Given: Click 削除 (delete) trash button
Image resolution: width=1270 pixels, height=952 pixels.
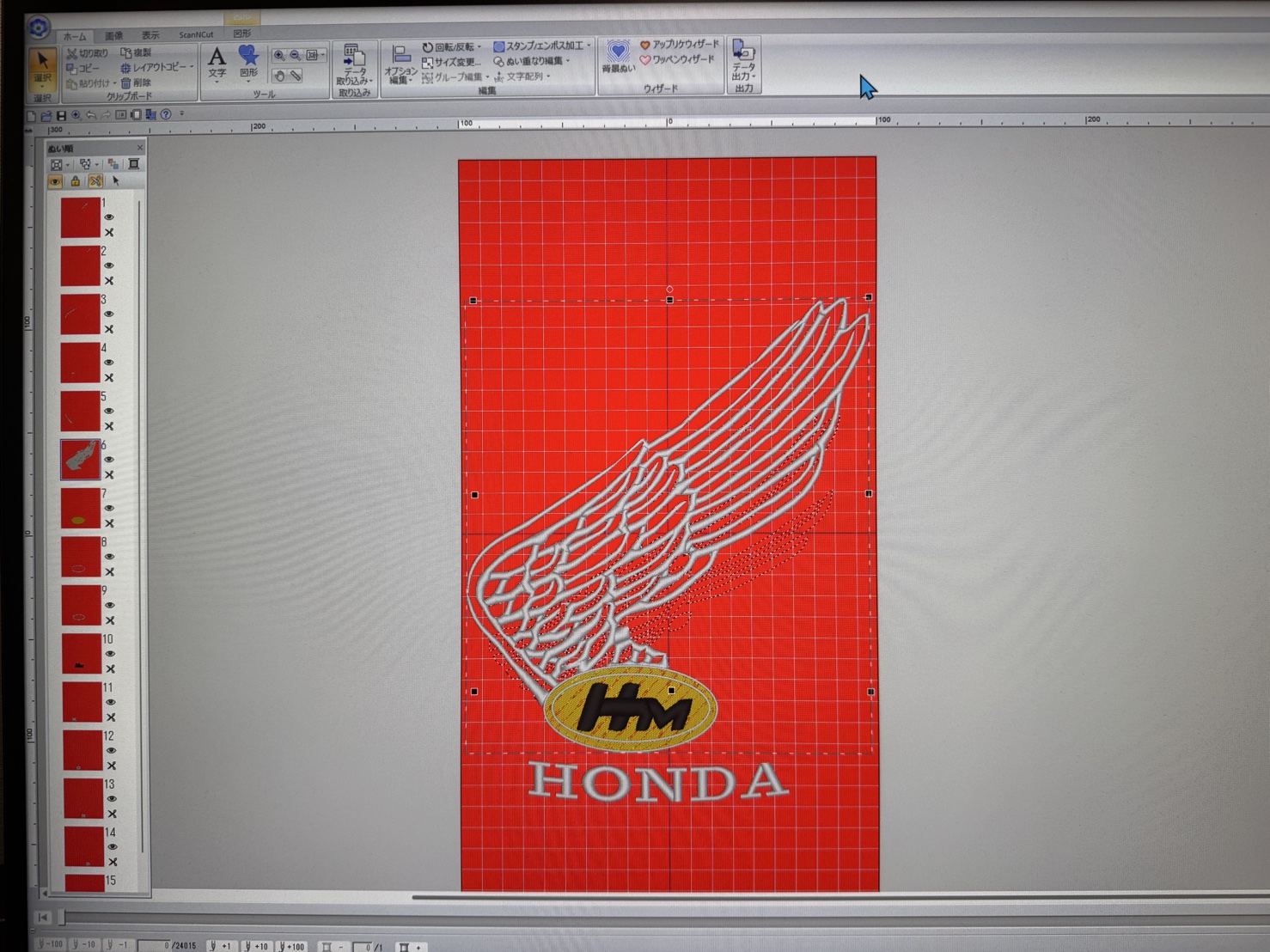Looking at the screenshot, I should pos(136,82).
